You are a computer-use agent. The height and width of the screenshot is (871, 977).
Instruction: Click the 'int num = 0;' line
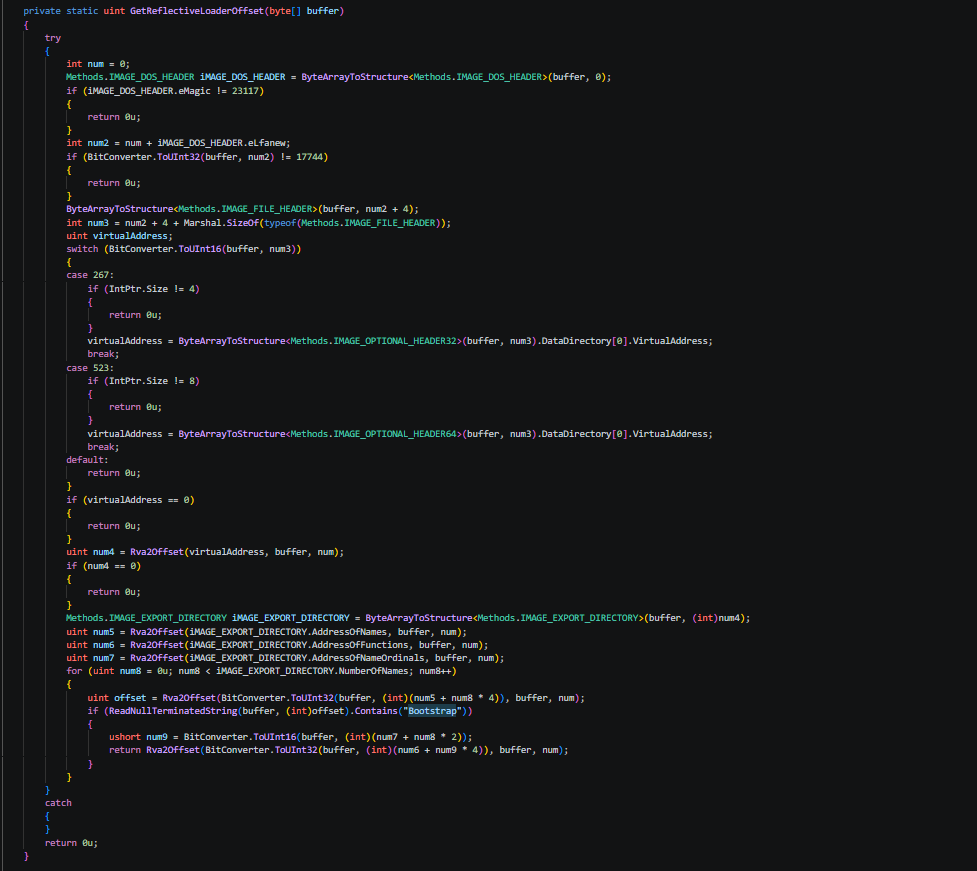tap(98, 64)
